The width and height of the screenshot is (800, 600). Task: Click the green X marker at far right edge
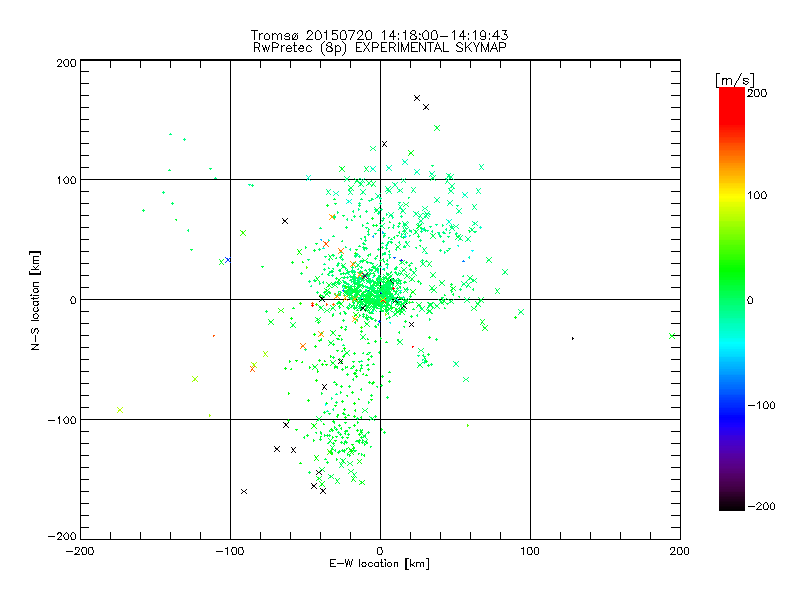672,336
